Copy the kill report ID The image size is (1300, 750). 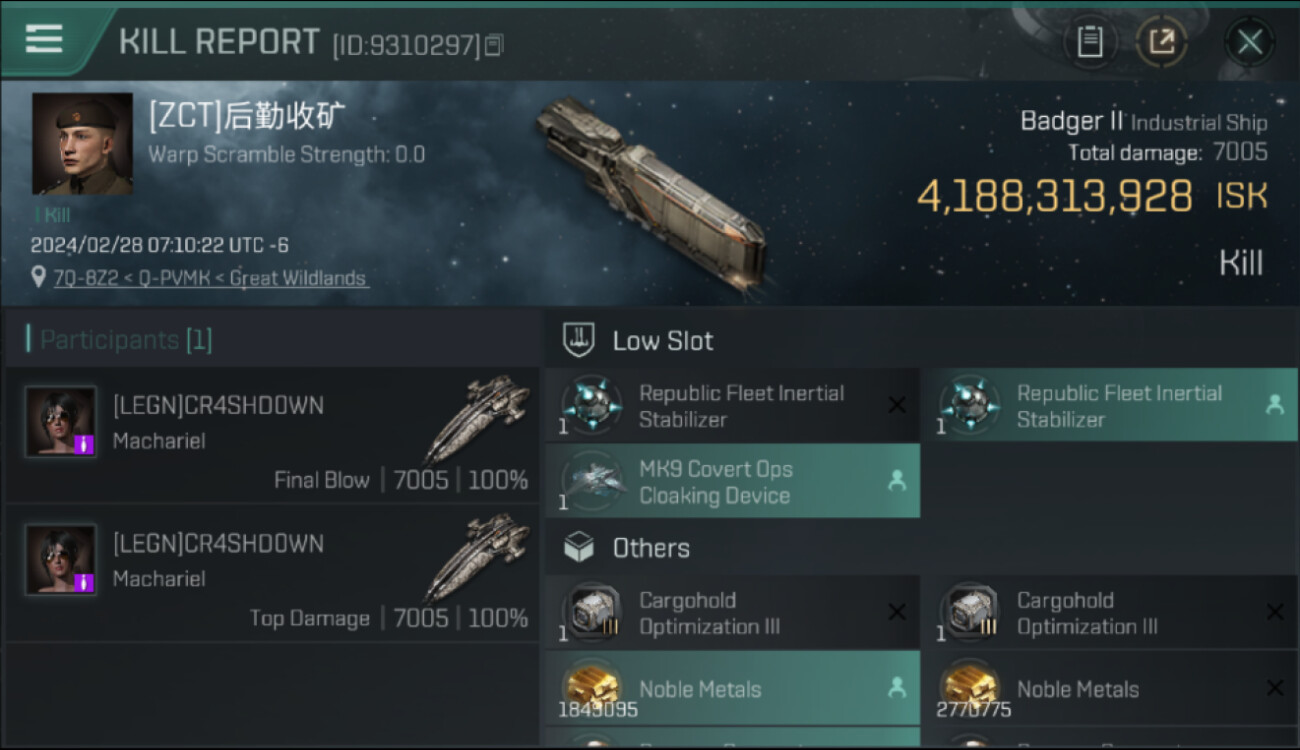point(495,45)
